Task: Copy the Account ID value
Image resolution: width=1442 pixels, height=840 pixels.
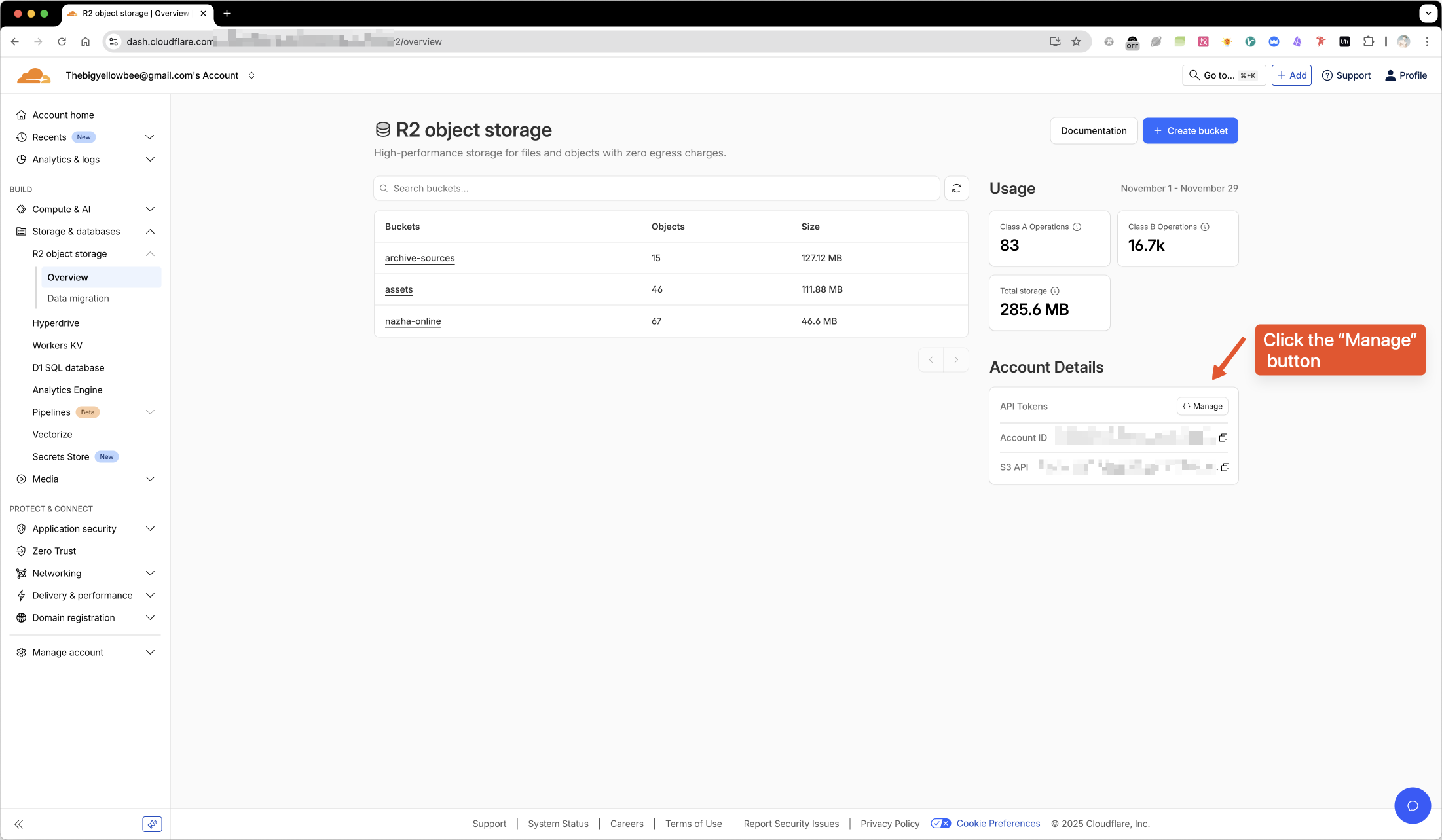Action: pos(1223,437)
